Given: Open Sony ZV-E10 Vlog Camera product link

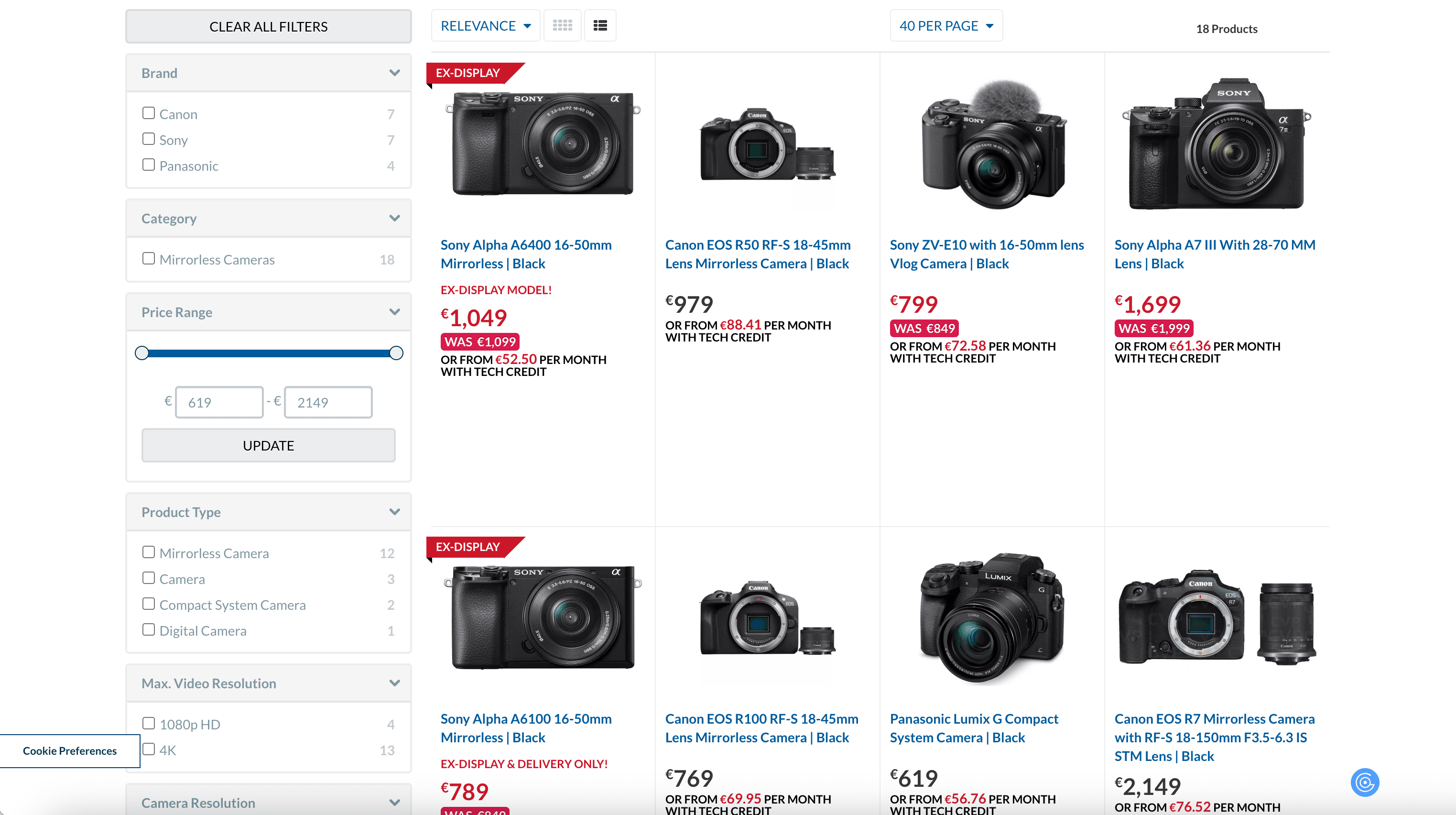Looking at the screenshot, I should click(x=986, y=254).
